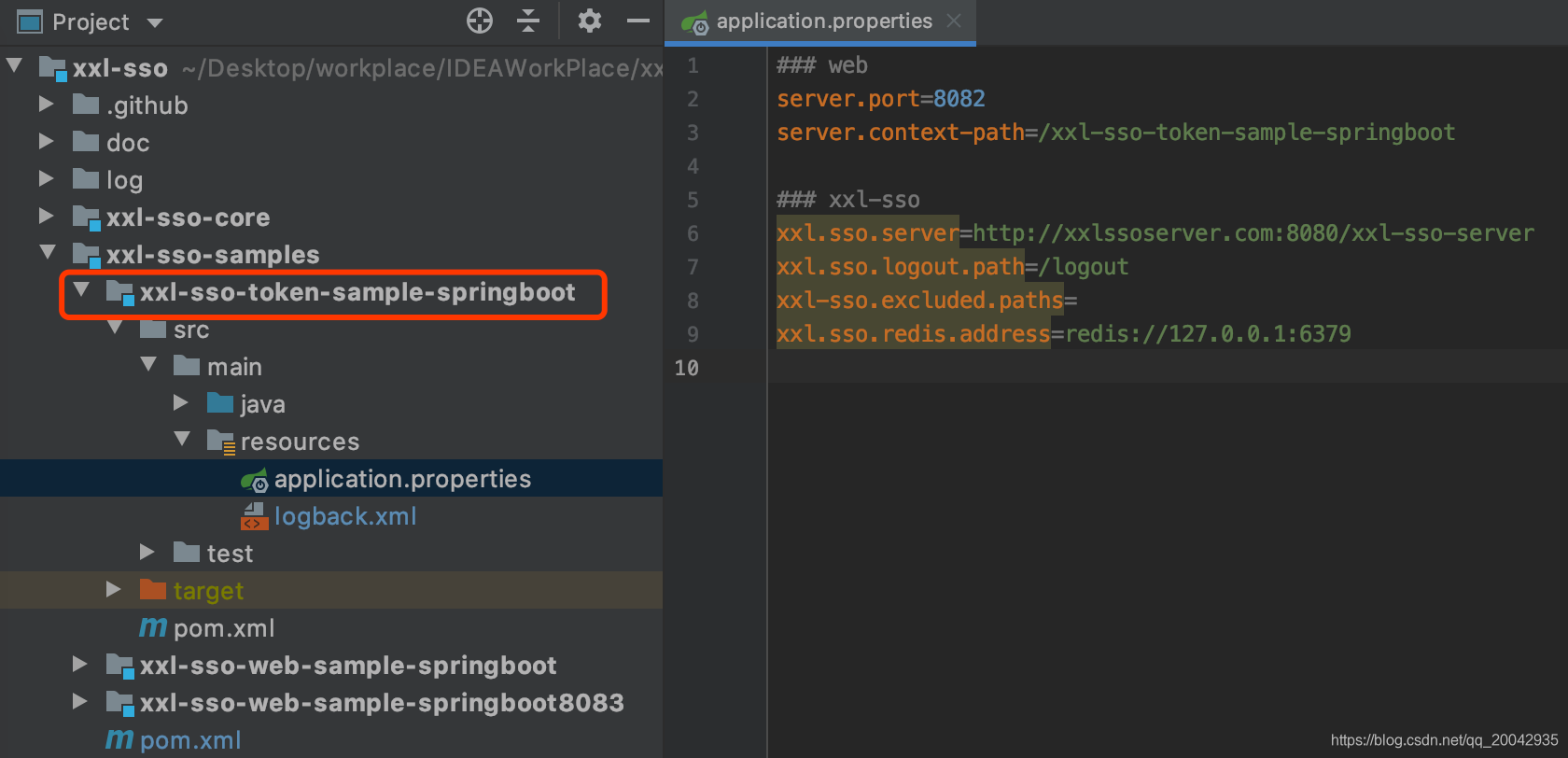Click the server.port value 8082

pos(959,99)
